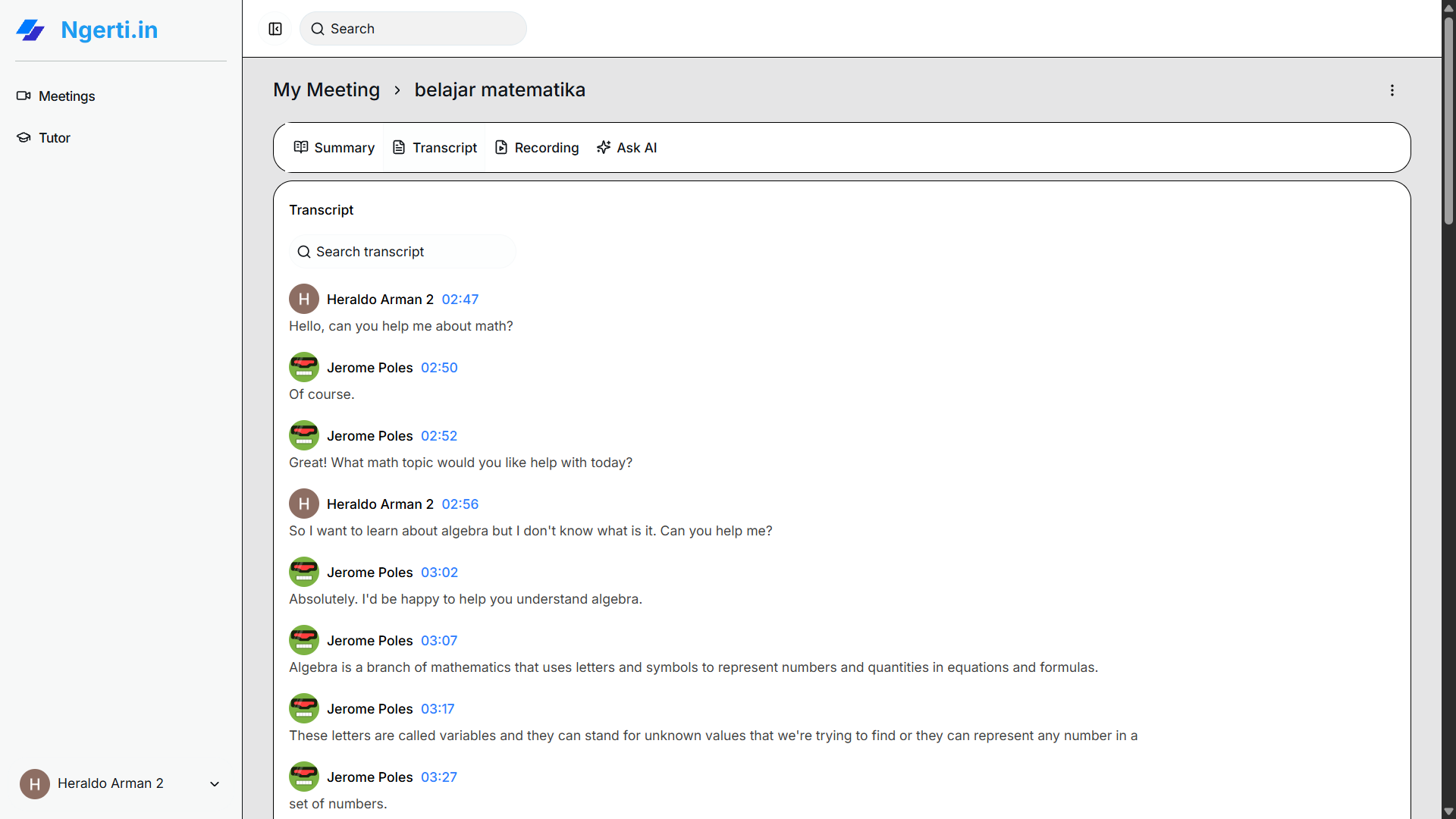Open the user profile menu at bottom left

click(x=110, y=783)
